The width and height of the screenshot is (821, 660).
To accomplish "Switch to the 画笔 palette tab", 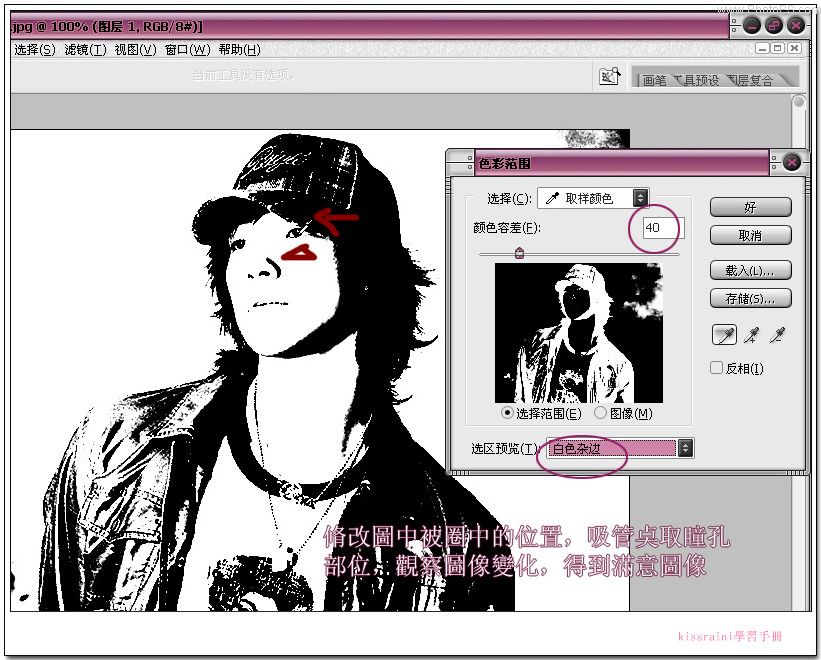I will tap(653, 80).
